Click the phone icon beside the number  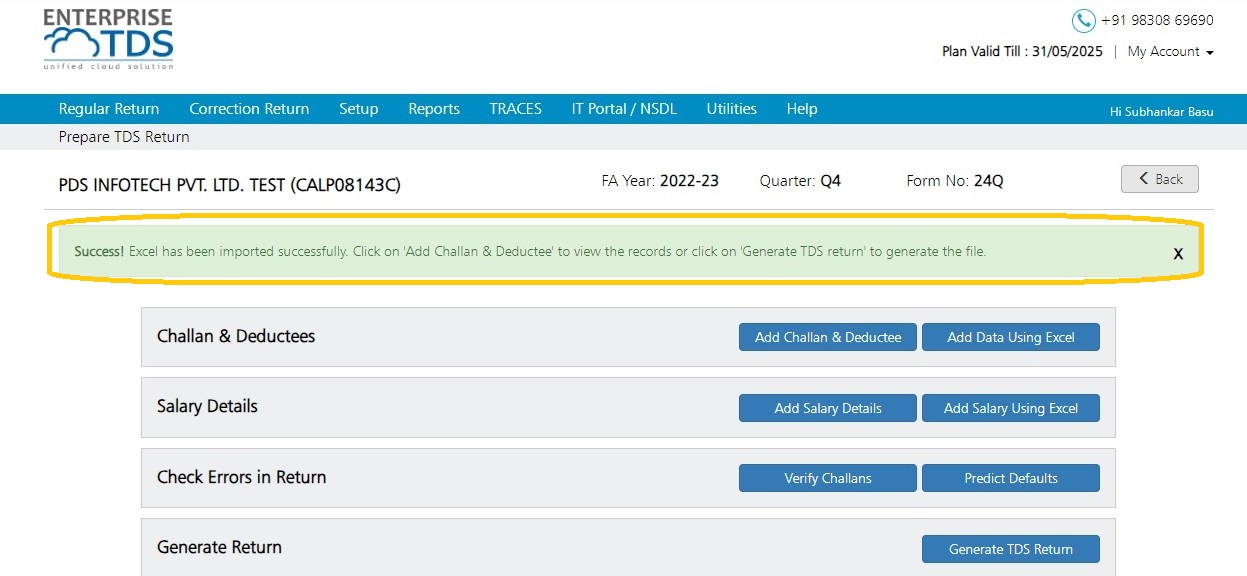(x=1083, y=21)
